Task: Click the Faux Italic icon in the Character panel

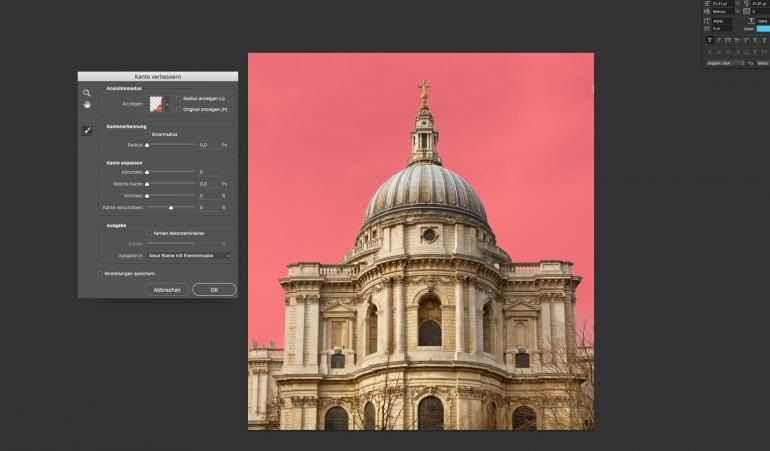Action: pyautogui.click(x=718, y=40)
